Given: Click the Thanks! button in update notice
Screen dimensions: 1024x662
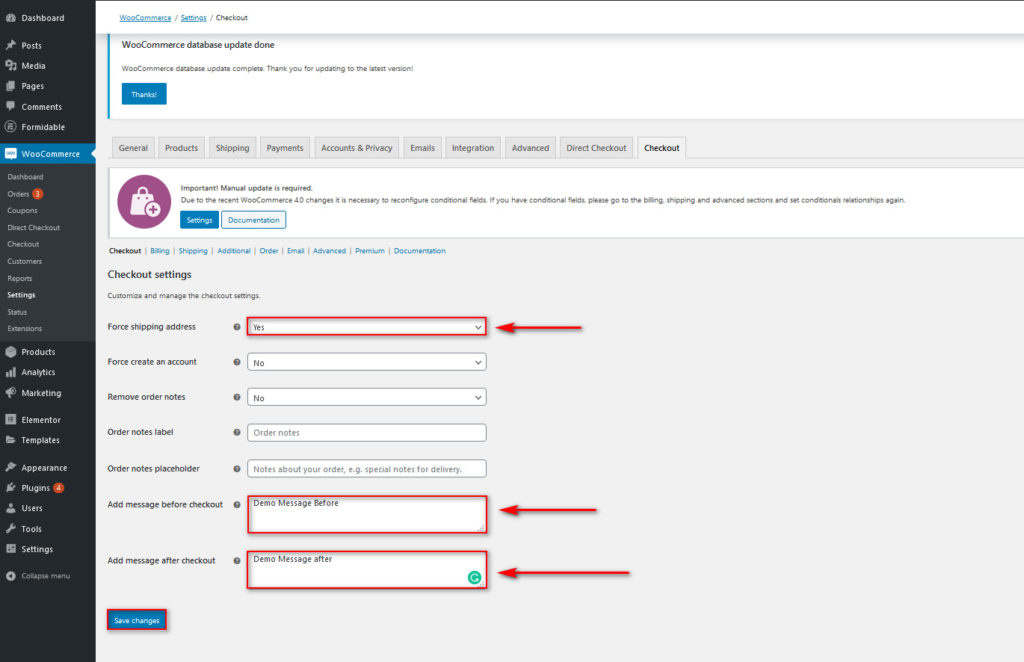Looking at the screenshot, I should click(144, 94).
